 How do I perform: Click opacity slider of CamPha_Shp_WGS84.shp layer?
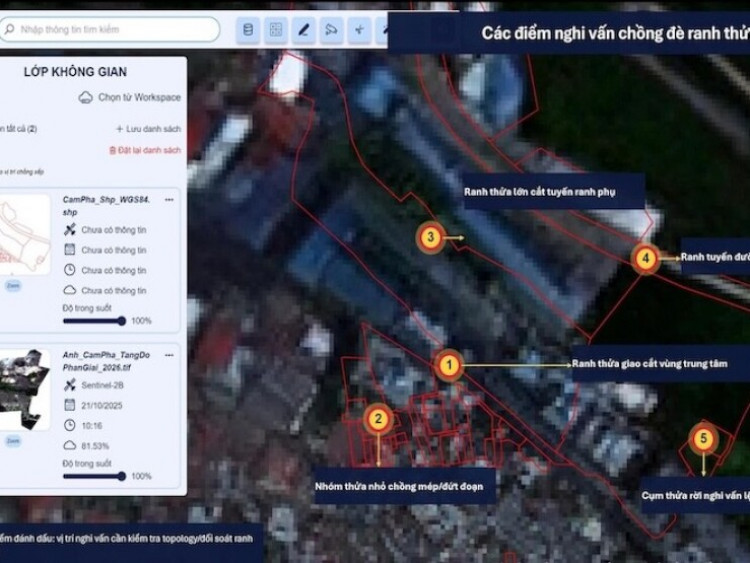pyautogui.click(x=94, y=321)
